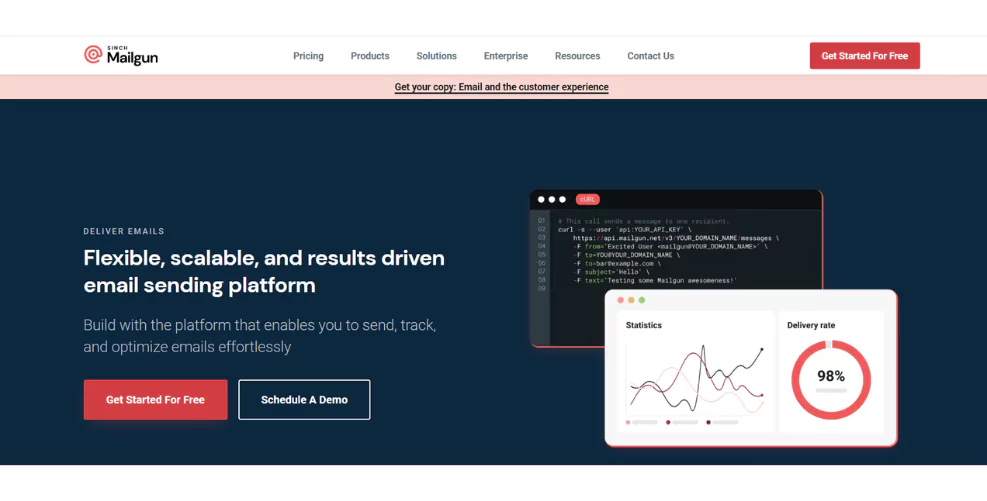The width and height of the screenshot is (987, 501).
Task: Go to the Enterprise page
Action: [x=505, y=56]
